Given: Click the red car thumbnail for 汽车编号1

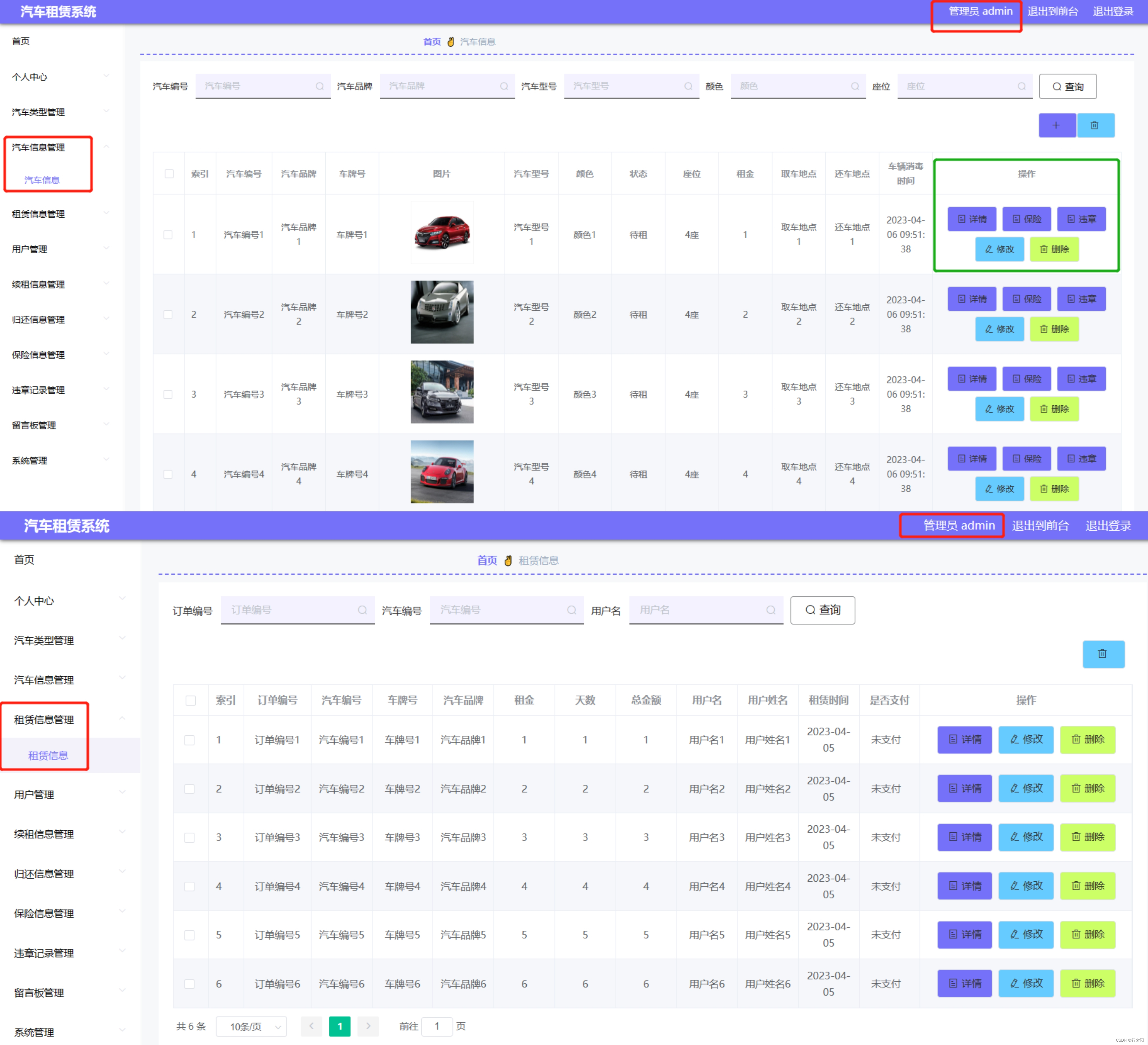Looking at the screenshot, I should point(442,232).
